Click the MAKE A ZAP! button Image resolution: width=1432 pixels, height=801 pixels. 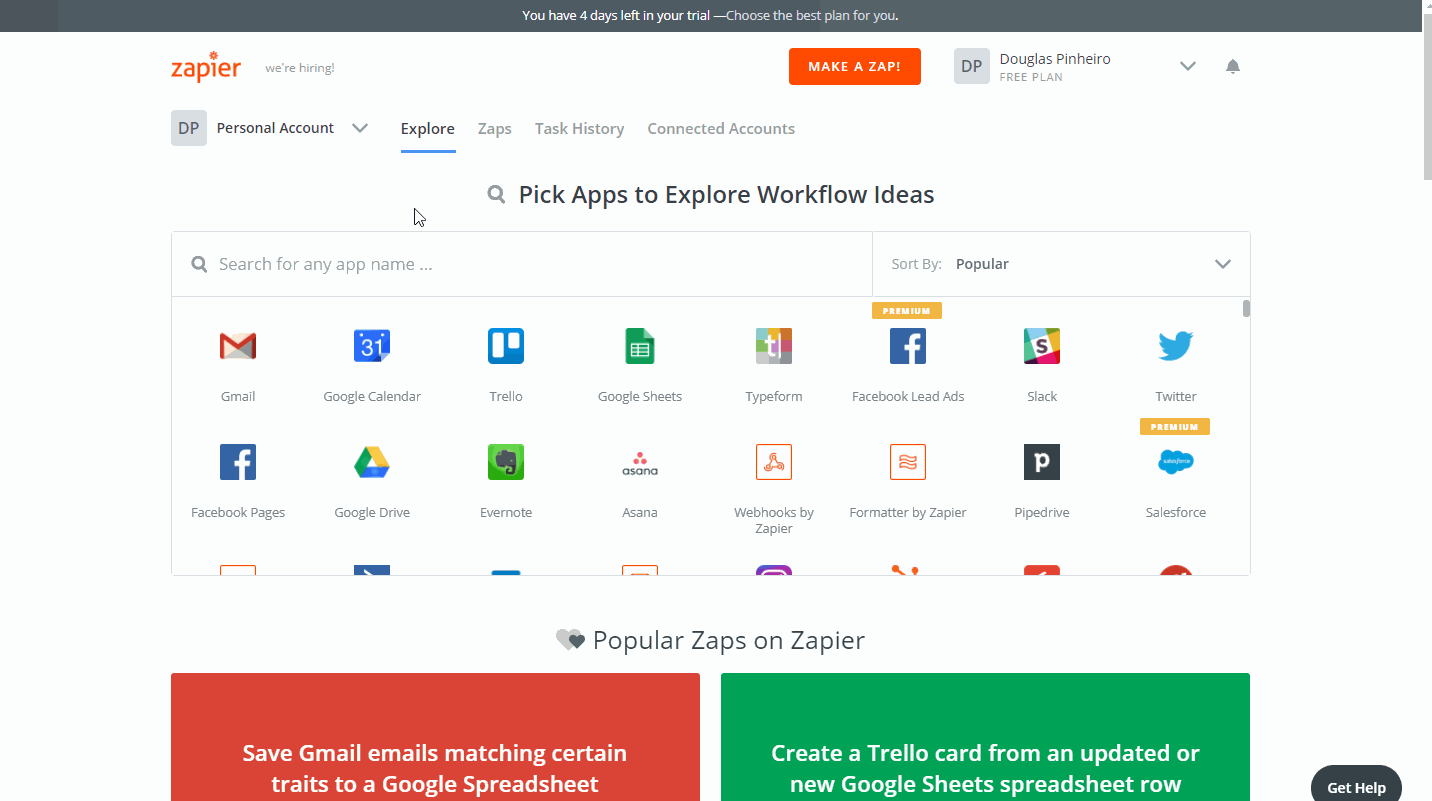[x=855, y=67]
